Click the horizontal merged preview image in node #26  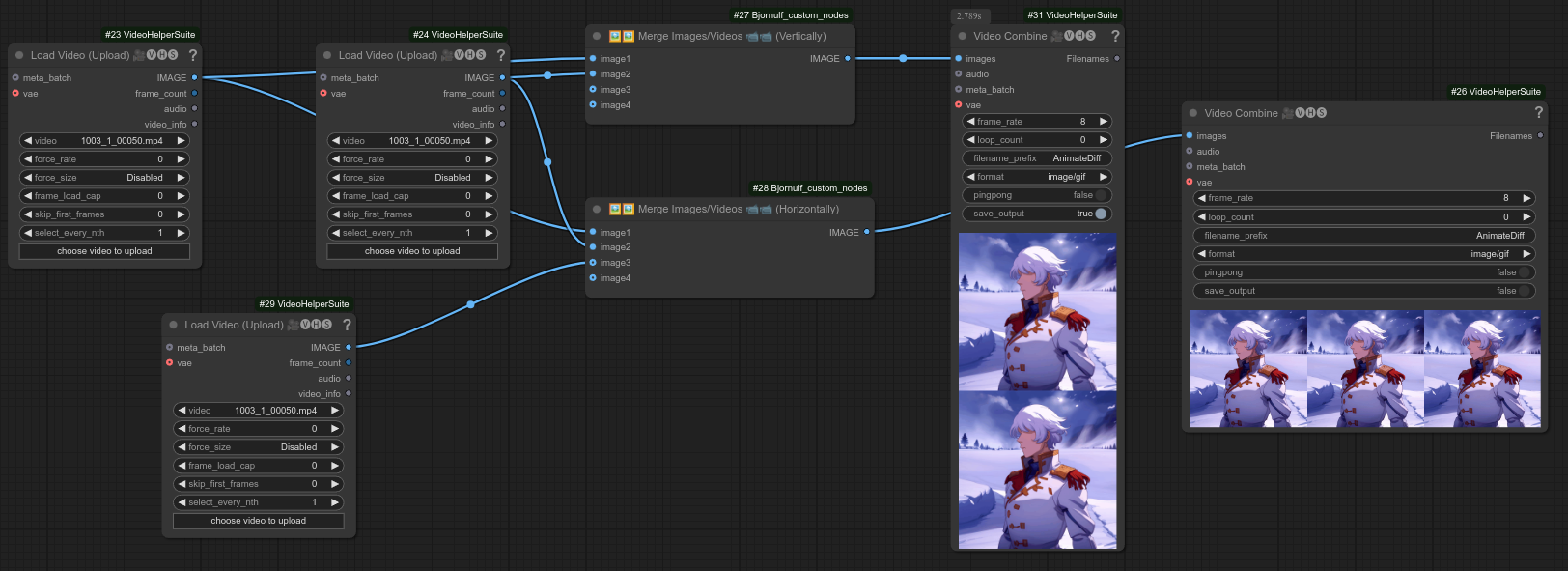point(1364,369)
